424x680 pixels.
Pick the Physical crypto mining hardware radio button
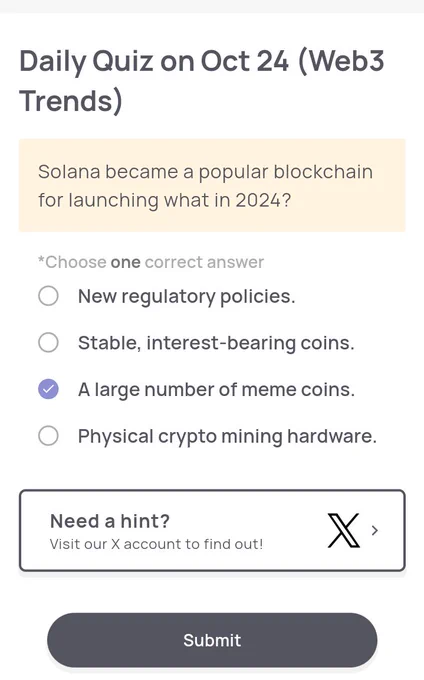click(x=48, y=435)
